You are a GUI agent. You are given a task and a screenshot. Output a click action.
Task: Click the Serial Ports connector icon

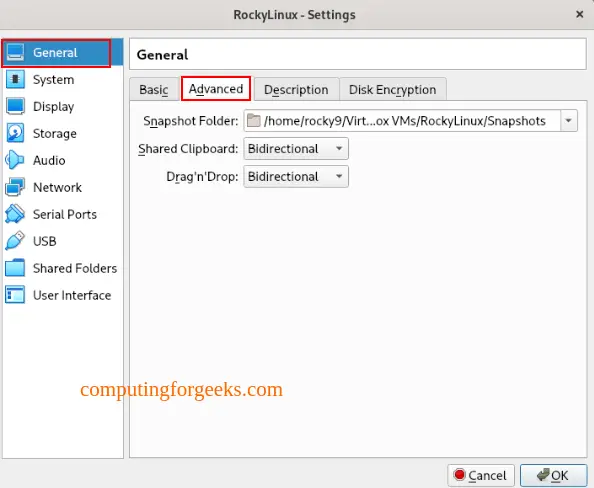click(x=15, y=214)
